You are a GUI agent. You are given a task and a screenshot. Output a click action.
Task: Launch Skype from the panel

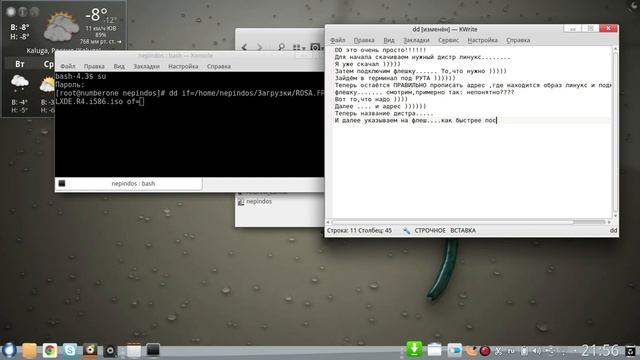[70, 350]
